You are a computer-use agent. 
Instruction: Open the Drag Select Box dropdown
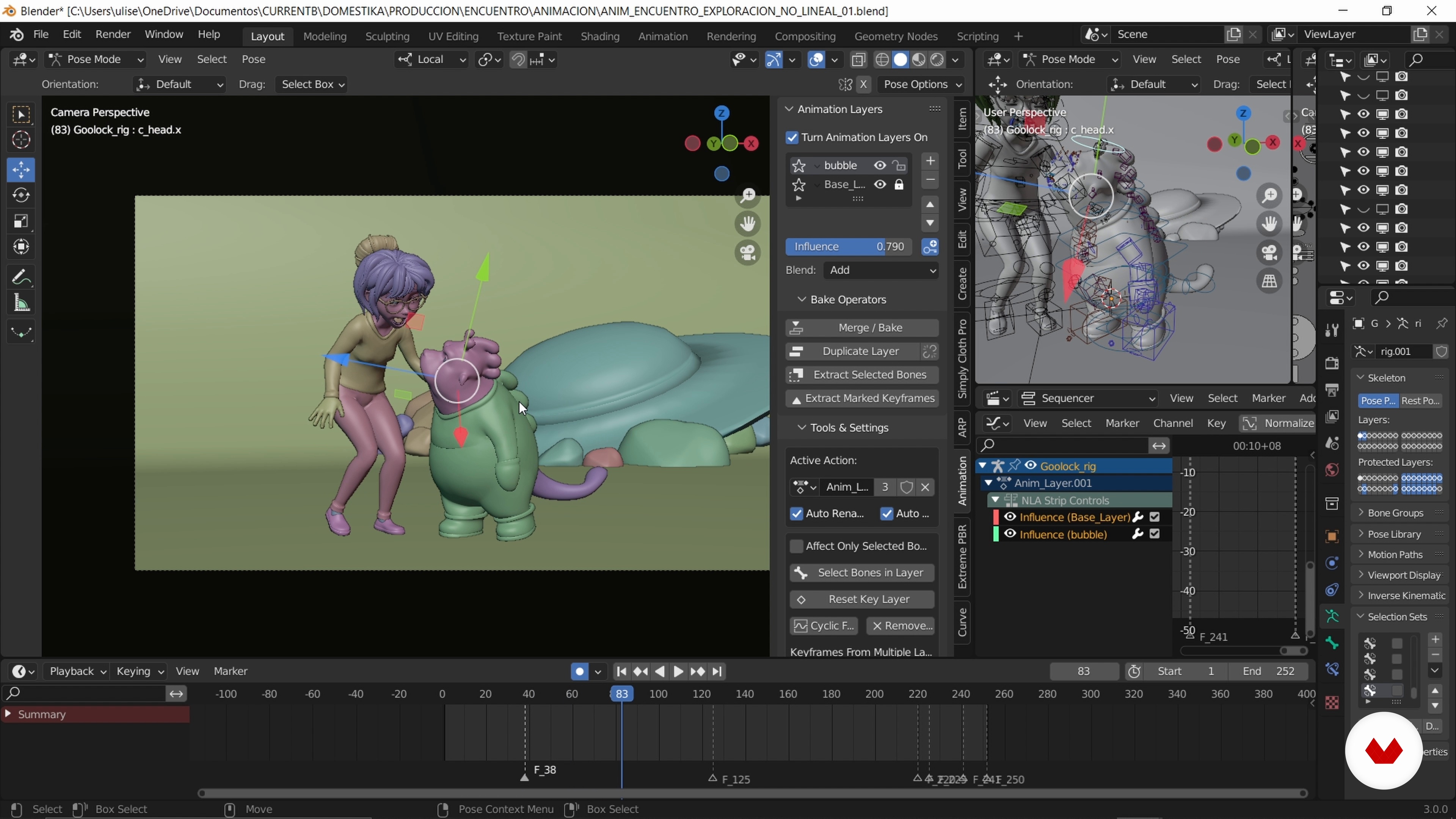coord(311,84)
